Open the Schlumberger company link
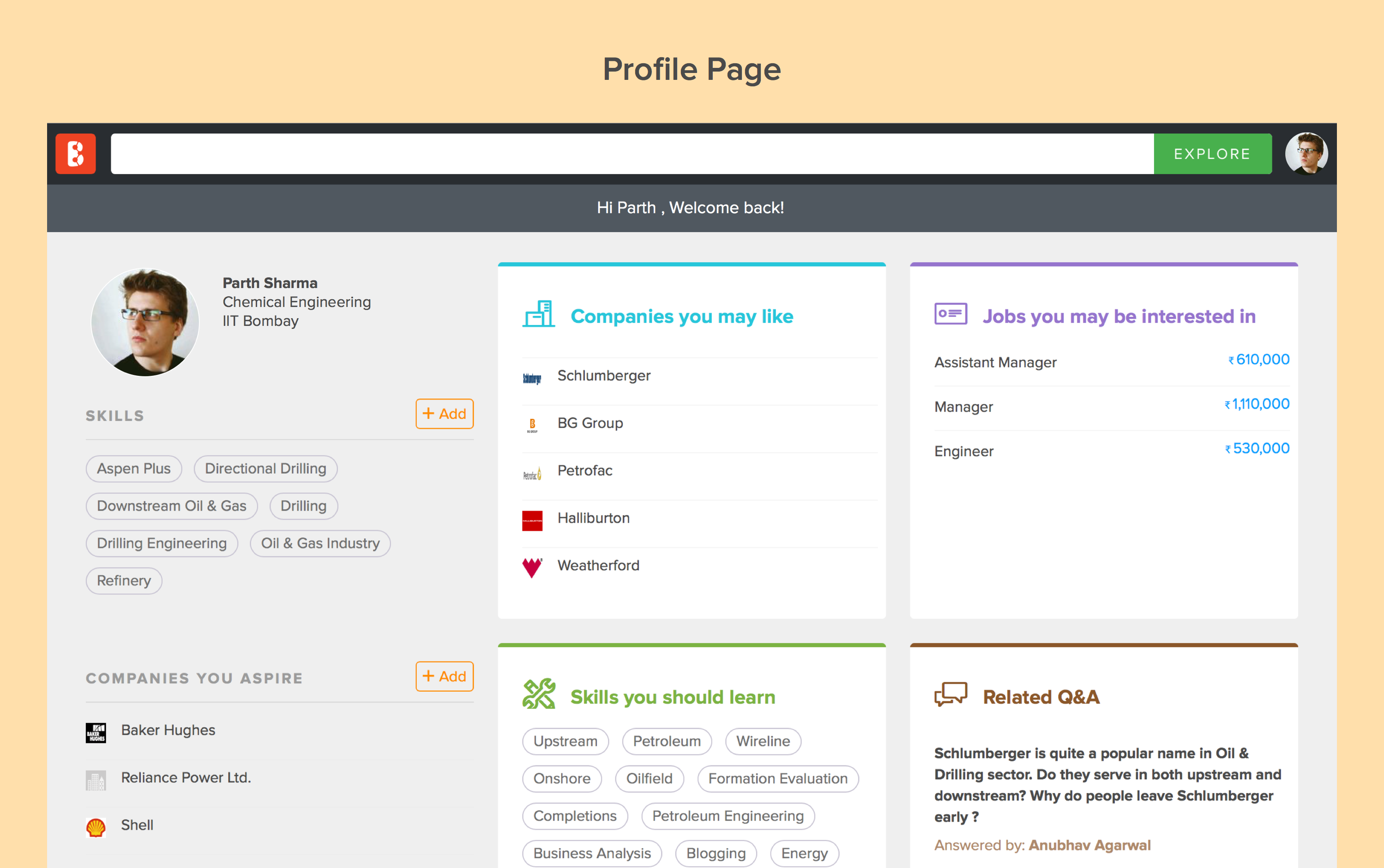Screen dimensions: 1384x868 pos(603,376)
